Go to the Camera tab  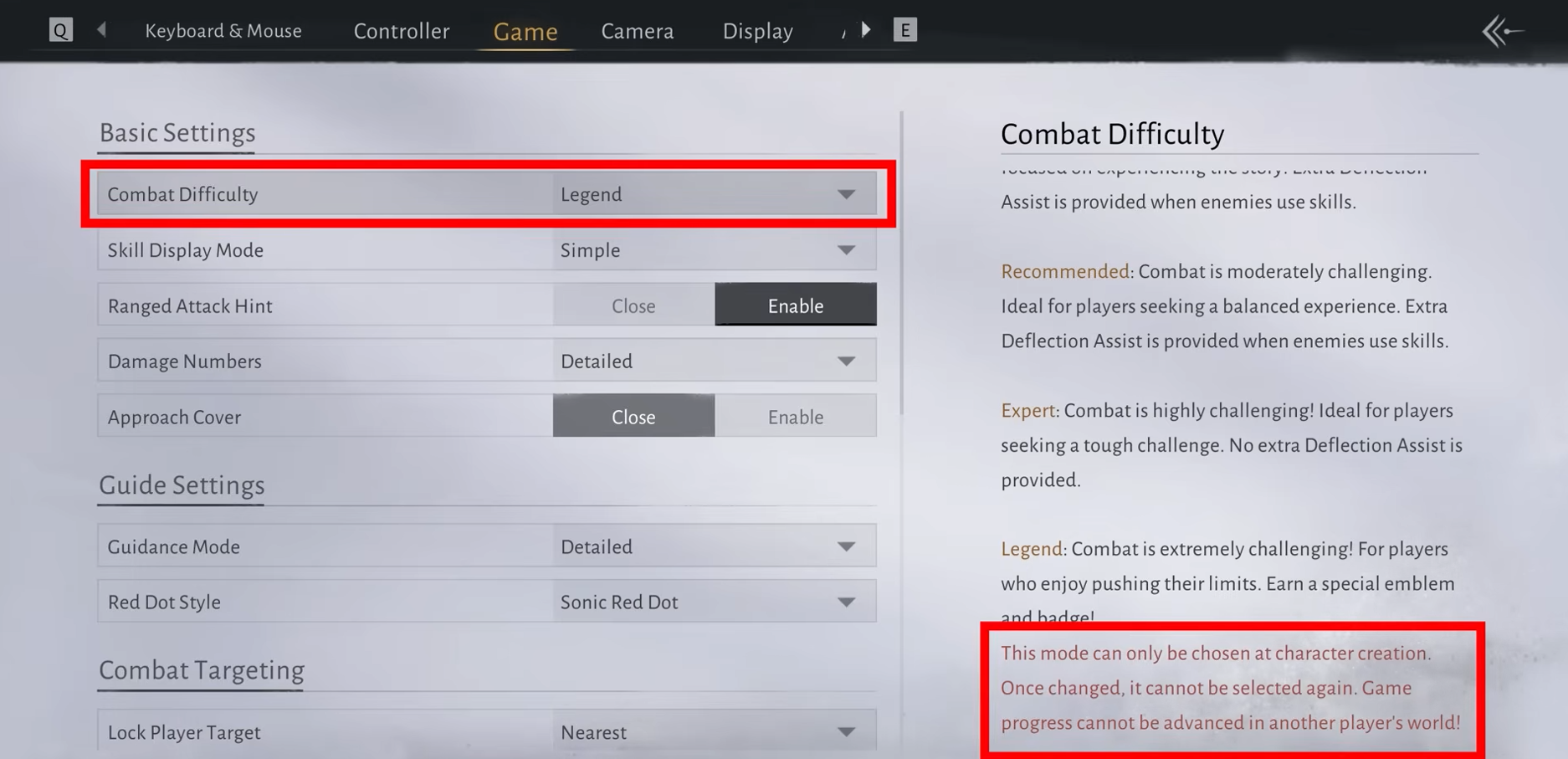[638, 31]
